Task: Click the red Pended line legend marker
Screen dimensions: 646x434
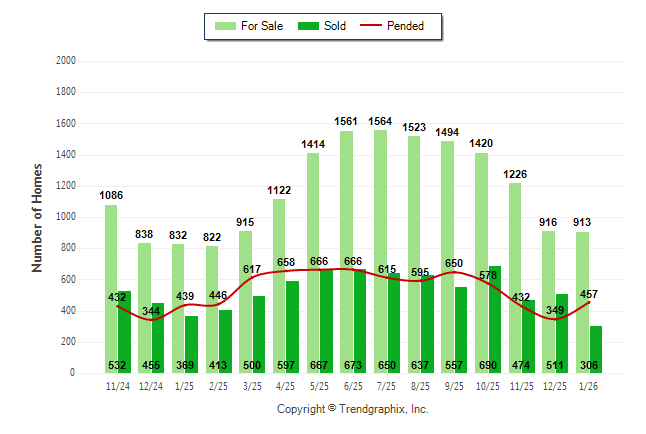Action: (x=377, y=26)
